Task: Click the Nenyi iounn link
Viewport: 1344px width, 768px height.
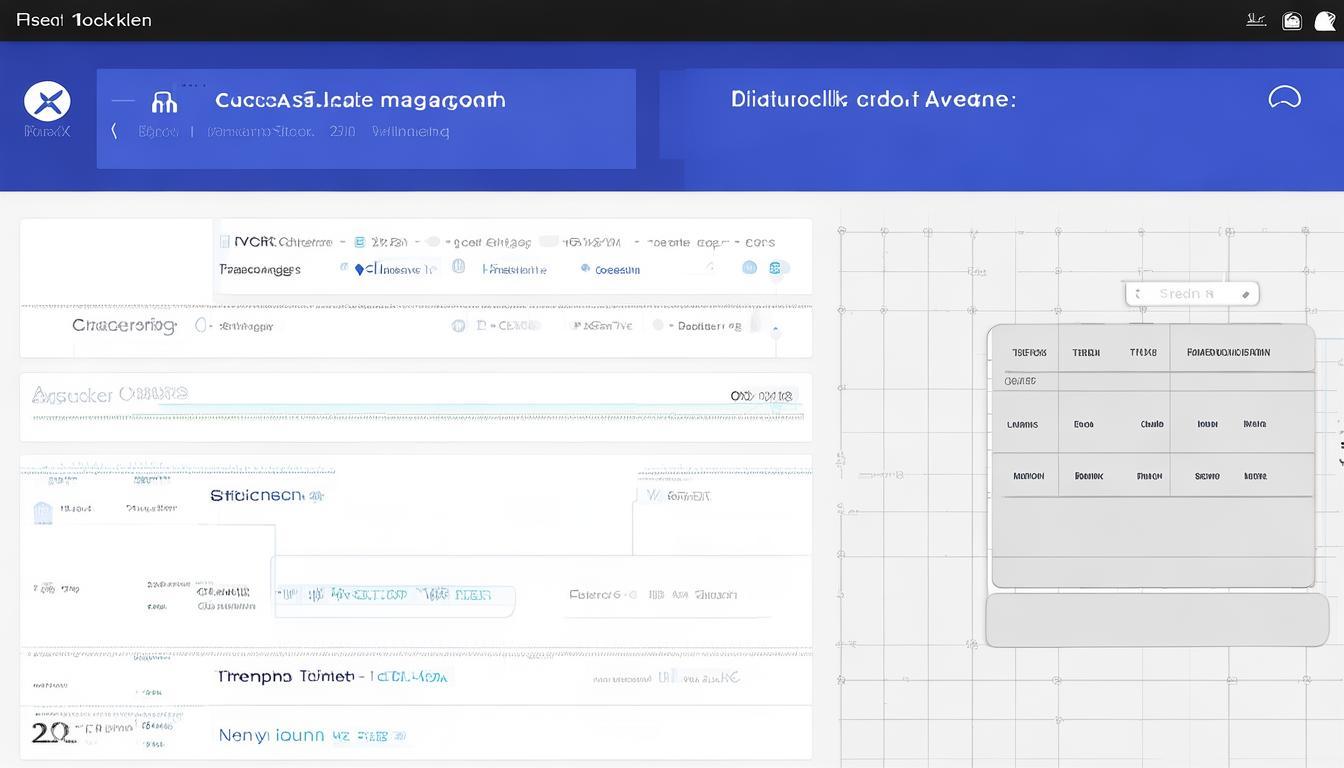Action: point(272,735)
